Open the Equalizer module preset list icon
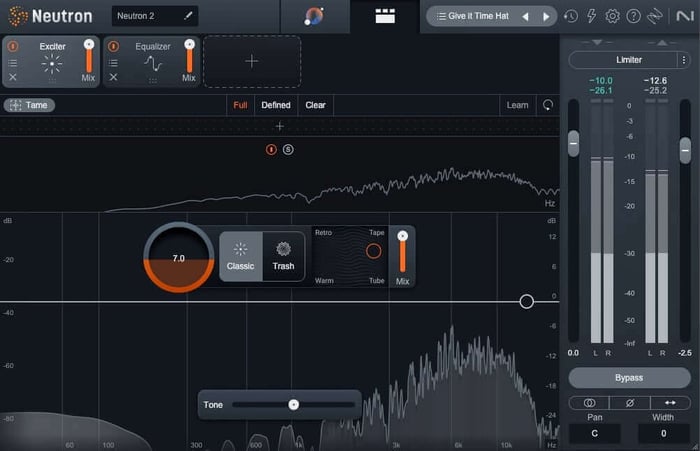 [x=114, y=63]
